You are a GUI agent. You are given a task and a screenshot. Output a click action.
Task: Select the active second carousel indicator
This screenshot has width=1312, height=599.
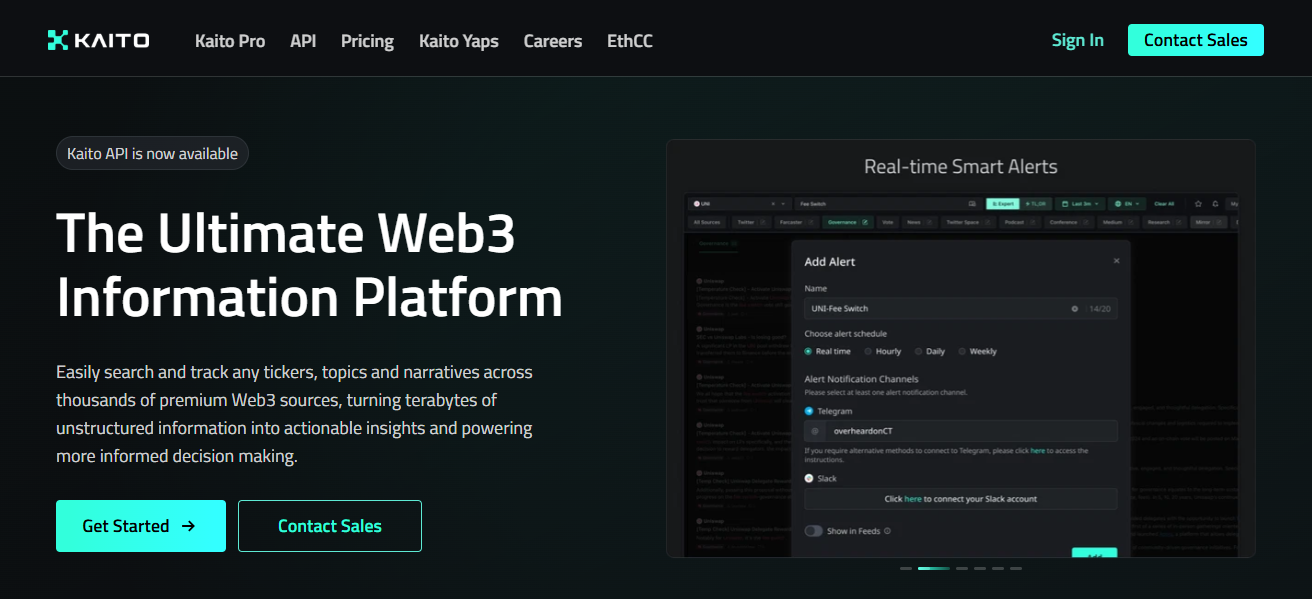click(933, 568)
